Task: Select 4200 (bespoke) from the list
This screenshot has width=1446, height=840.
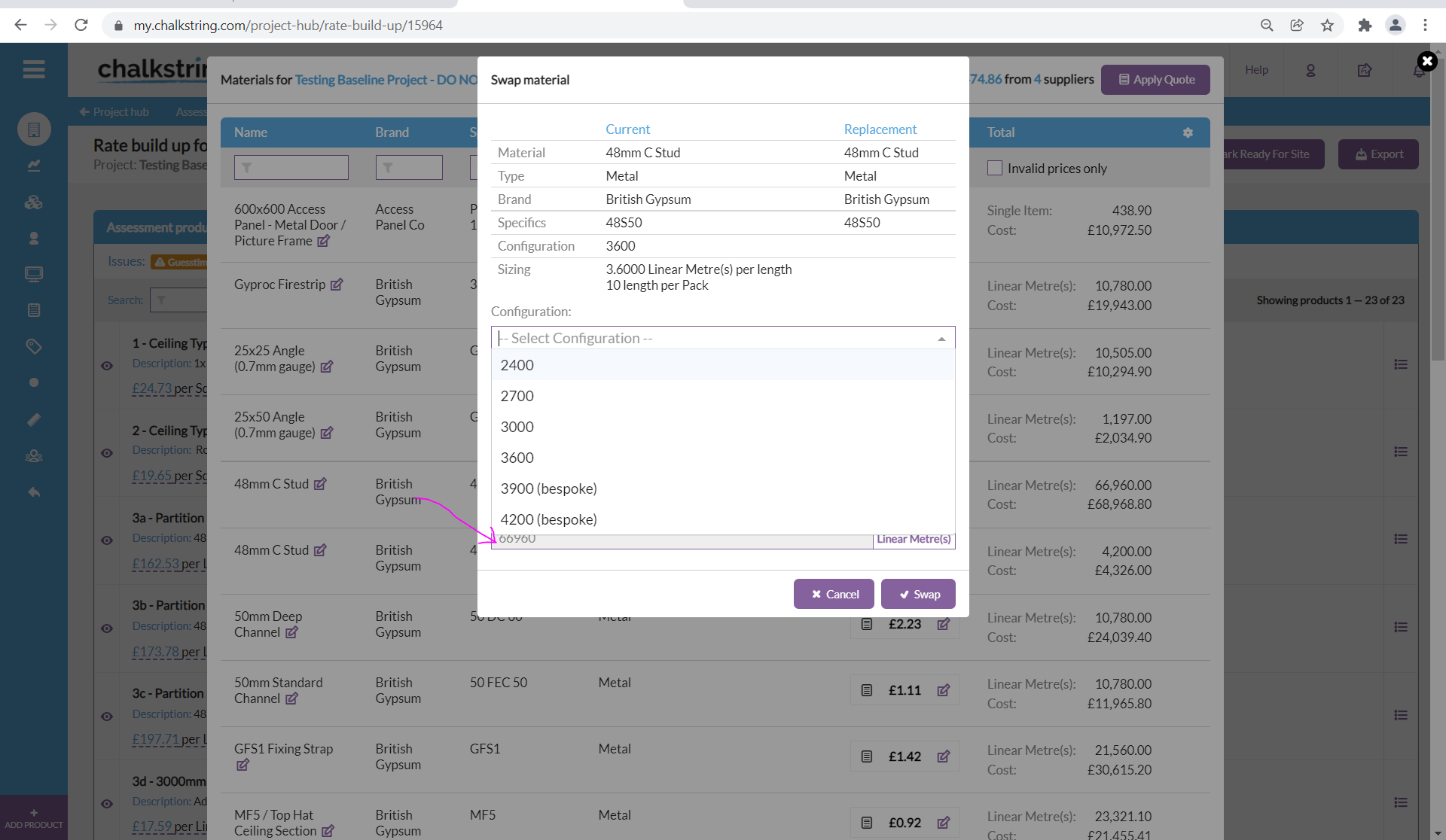Action: (548, 519)
